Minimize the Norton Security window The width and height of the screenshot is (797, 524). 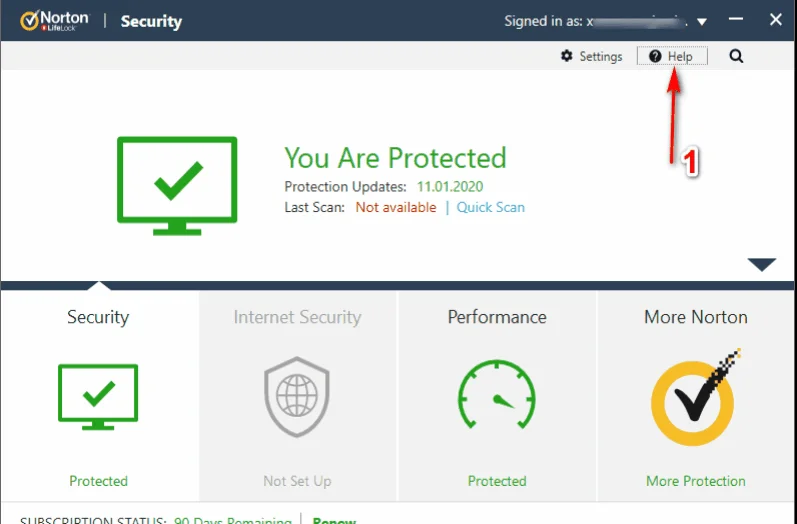(735, 20)
